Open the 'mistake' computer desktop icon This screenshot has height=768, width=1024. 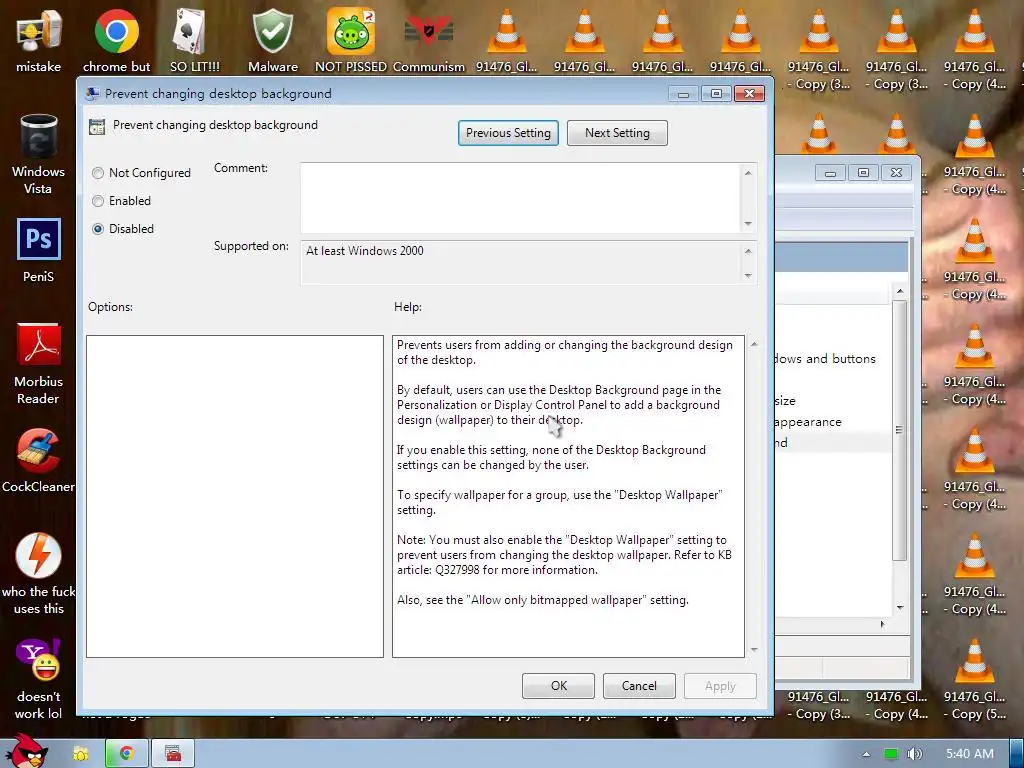[x=39, y=40]
